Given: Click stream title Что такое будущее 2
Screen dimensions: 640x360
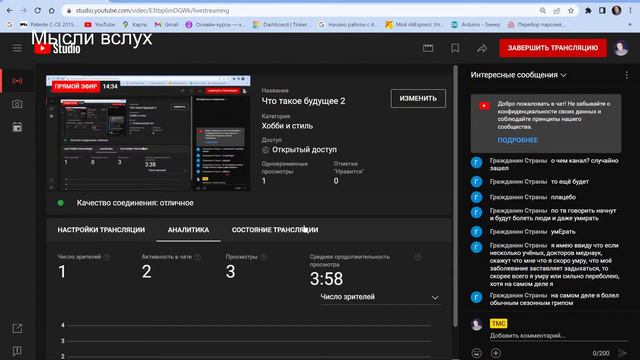Looking at the screenshot, I should 303,101.
